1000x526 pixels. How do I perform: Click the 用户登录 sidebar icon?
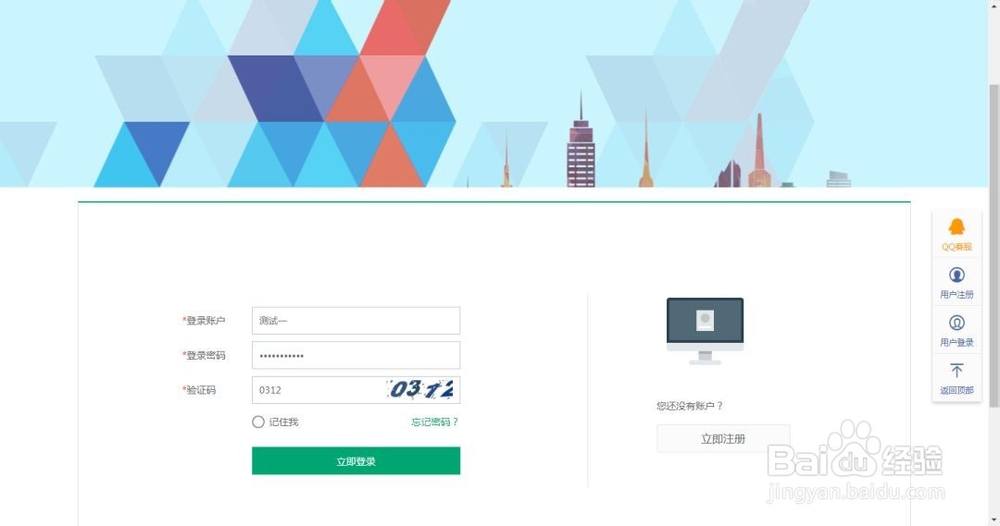956,323
